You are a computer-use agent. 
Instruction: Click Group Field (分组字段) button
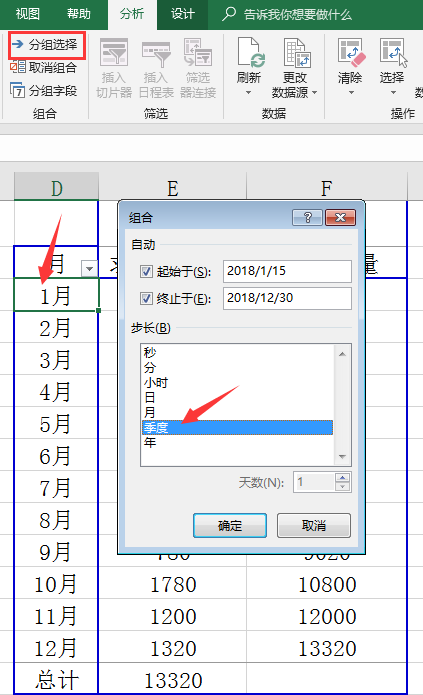(44, 91)
